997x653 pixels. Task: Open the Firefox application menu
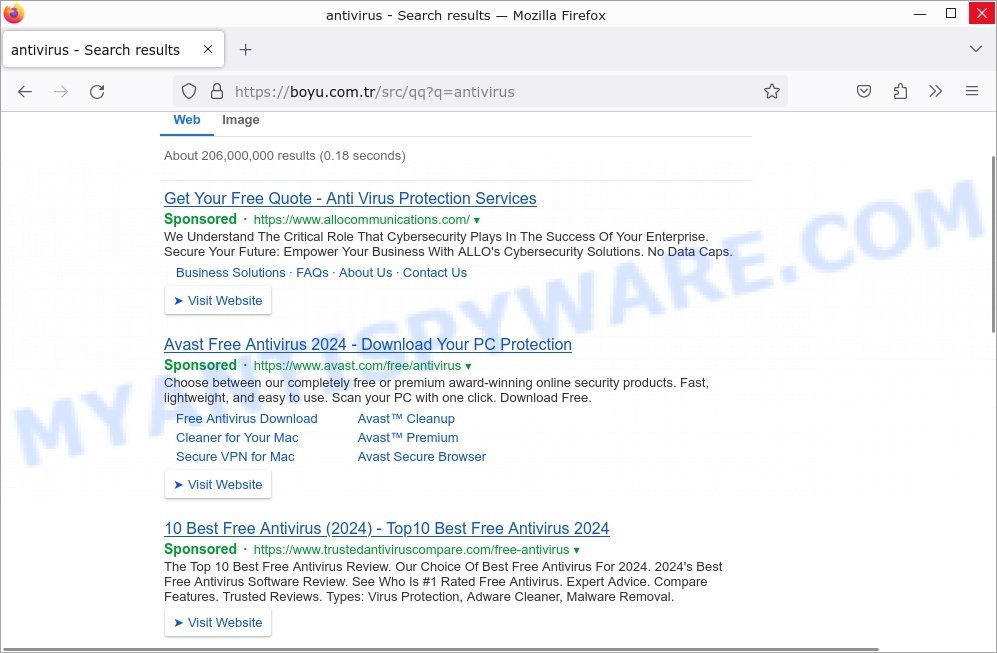coord(972,91)
